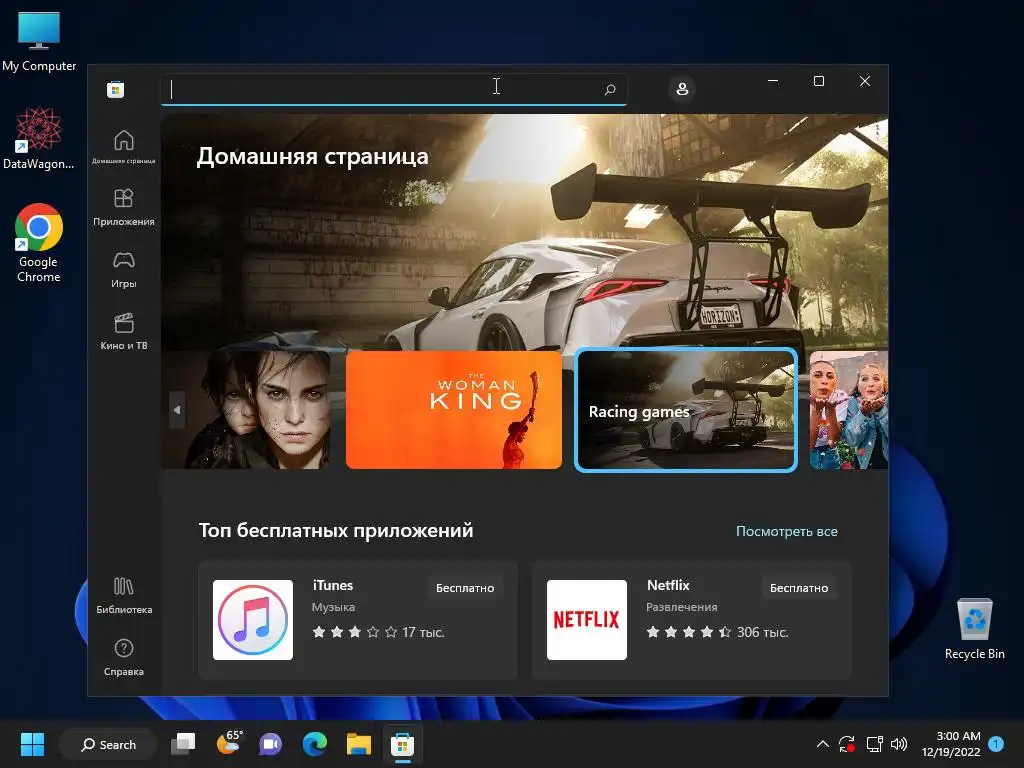Click taskbar Search box
1024x768 pixels.
[108, 744]
